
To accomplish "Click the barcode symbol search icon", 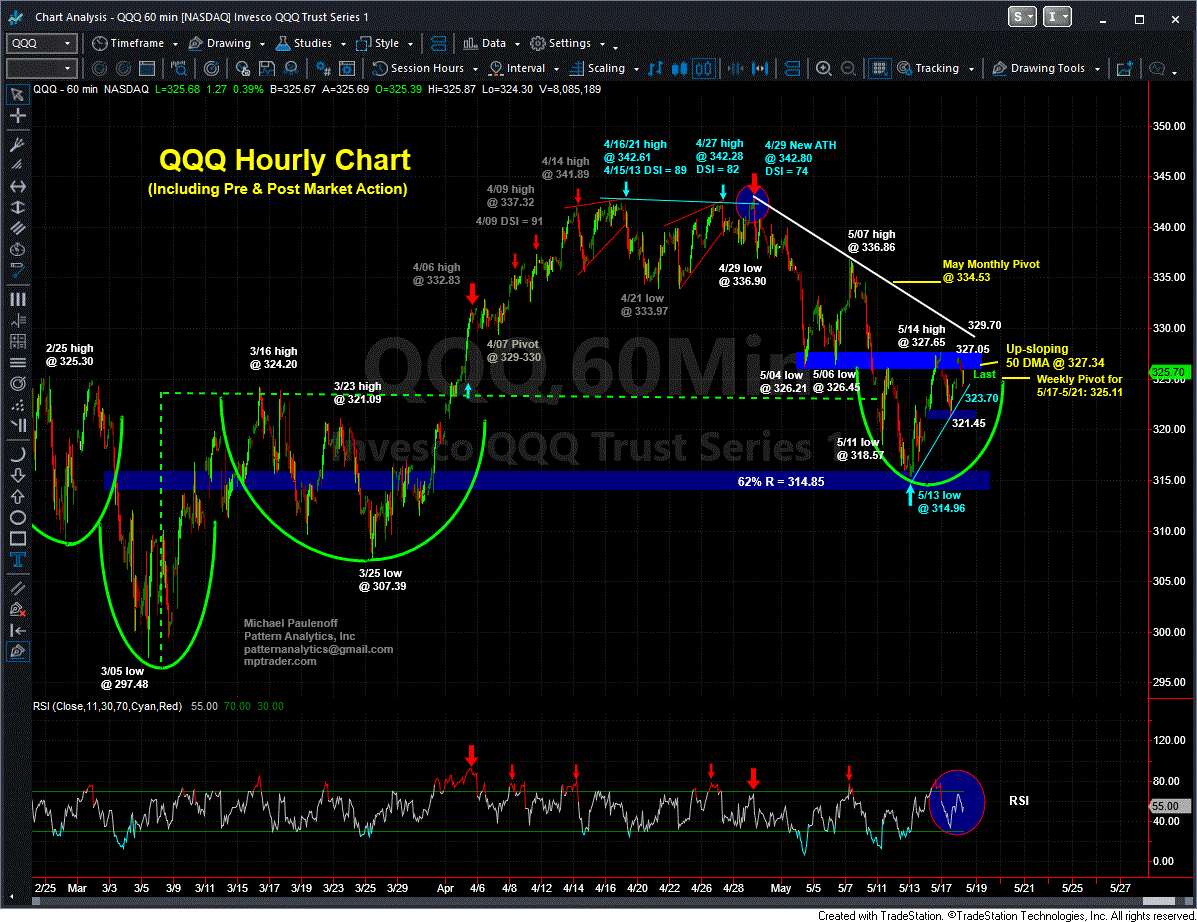I will click(179, 69).
